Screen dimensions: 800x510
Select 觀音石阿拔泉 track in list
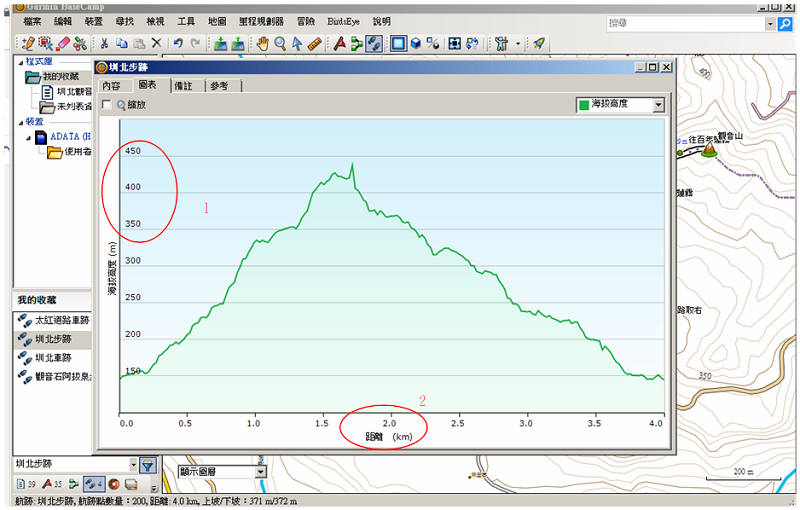[x=53, y=377]
